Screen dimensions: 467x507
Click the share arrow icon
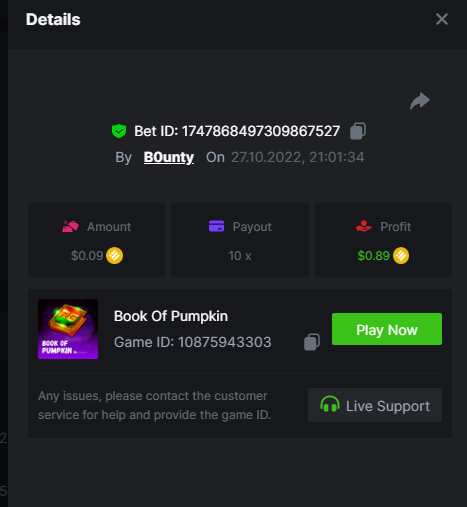[x=420, y=101]
